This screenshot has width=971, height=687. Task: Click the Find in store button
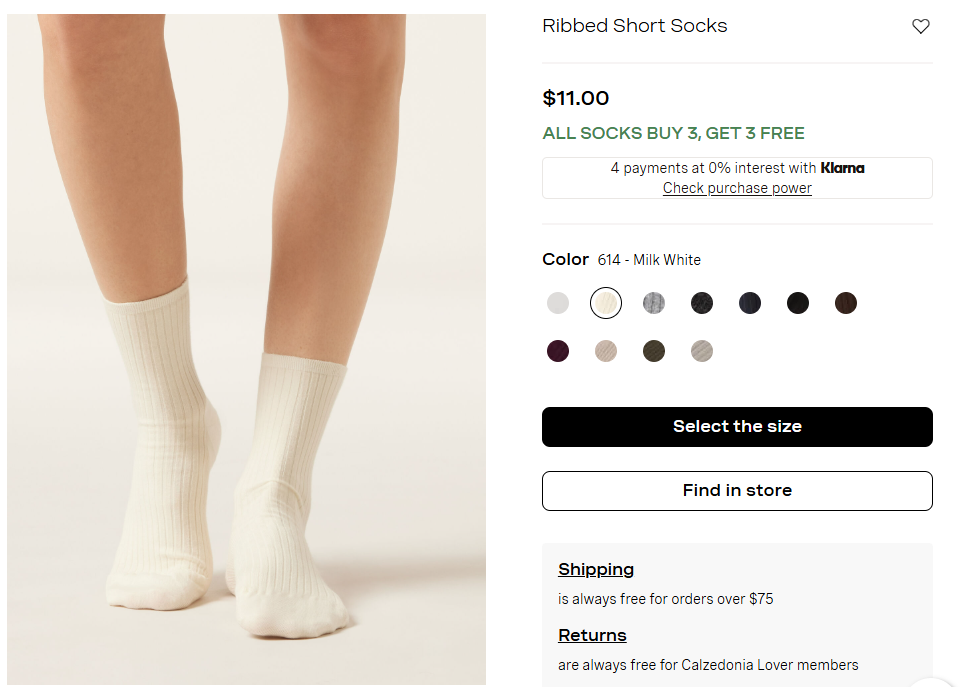click(x=737, y=491)
